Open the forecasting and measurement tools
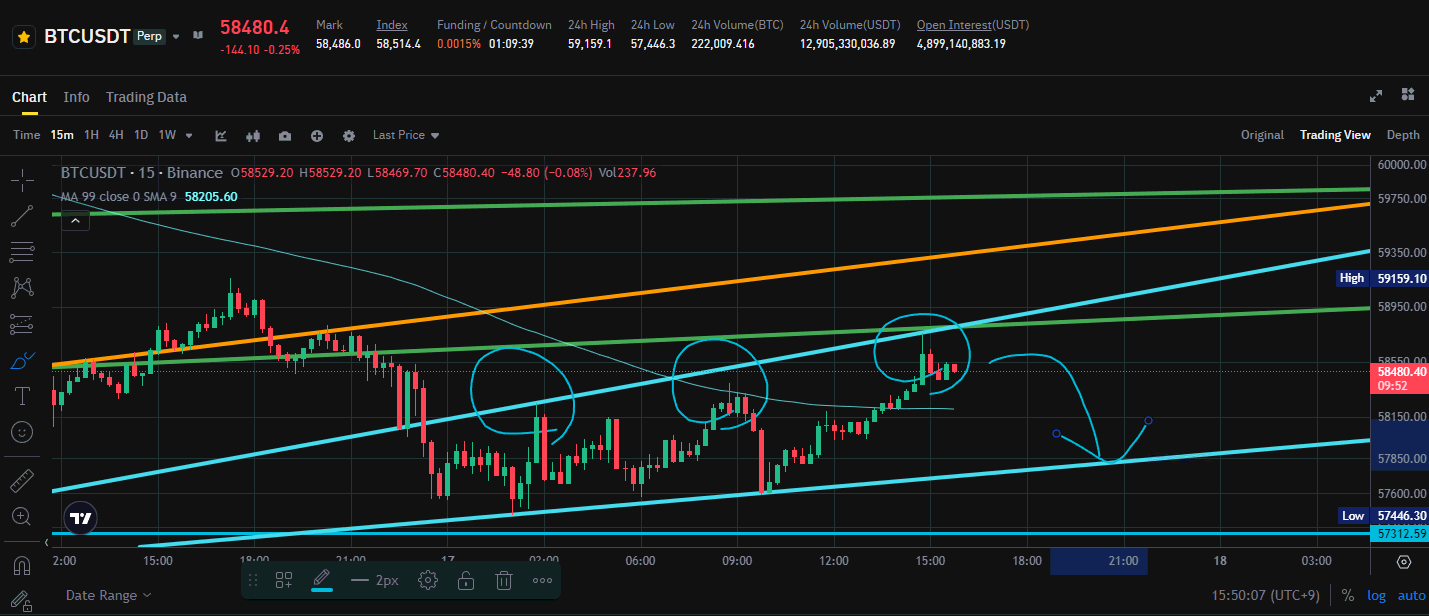The image size is (1429, 616). tap(22, 324)
